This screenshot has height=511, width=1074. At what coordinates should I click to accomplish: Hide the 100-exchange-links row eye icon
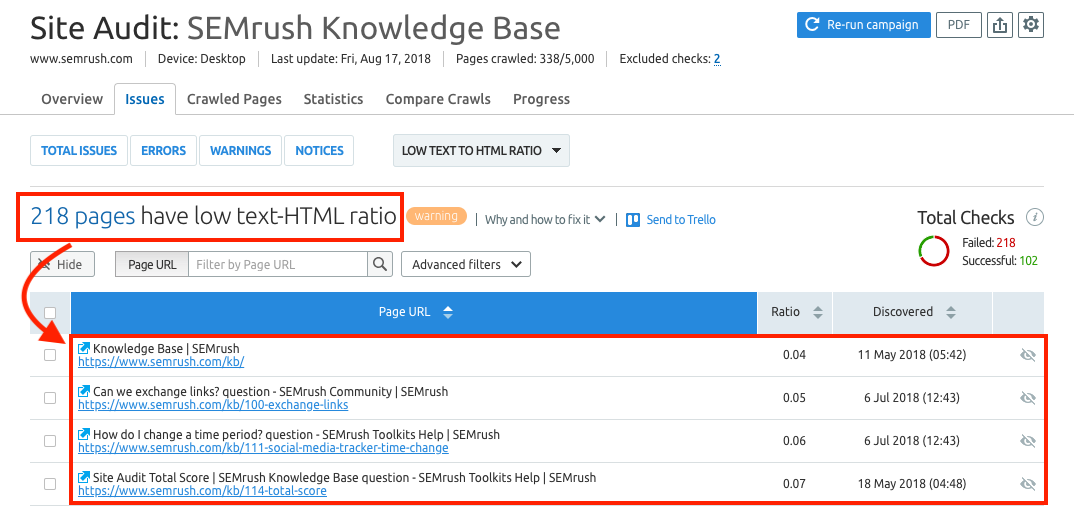(1027, 398)
